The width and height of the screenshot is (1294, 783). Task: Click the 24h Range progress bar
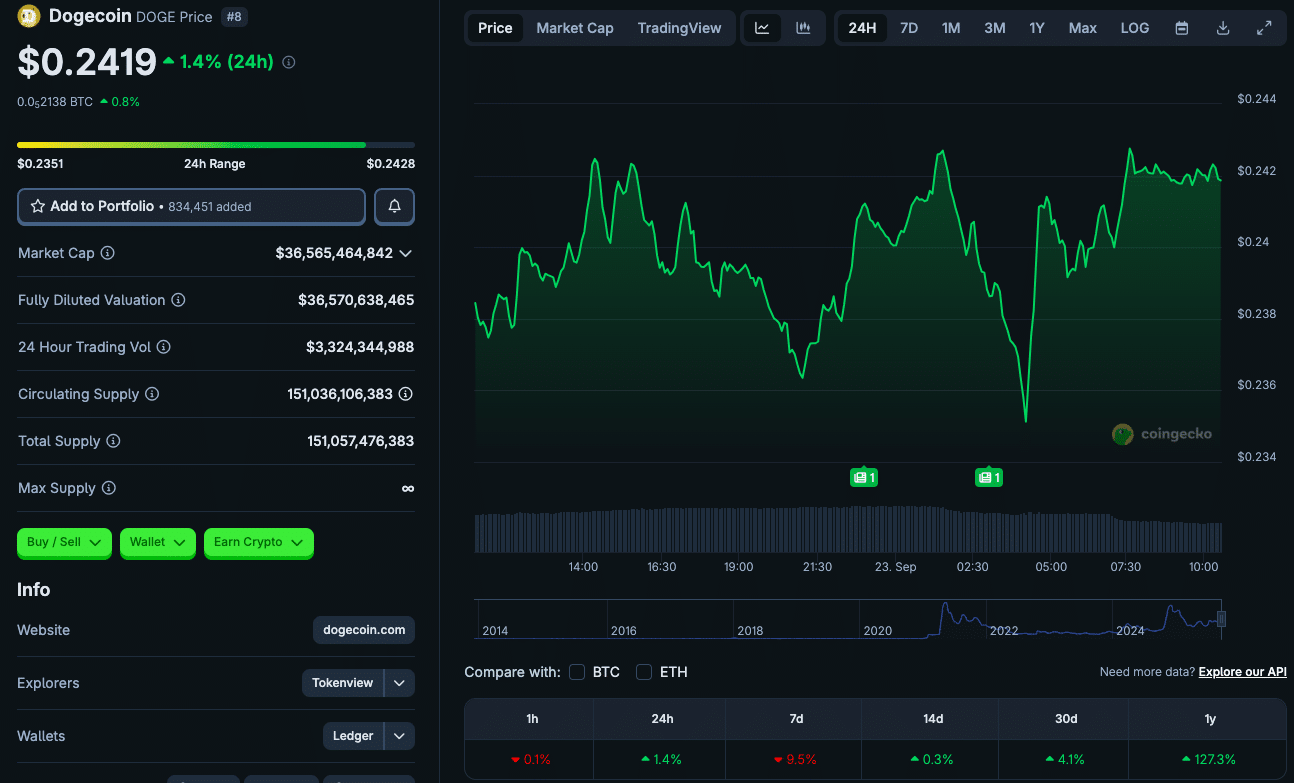pyautogui.click(x=216, y=145)
